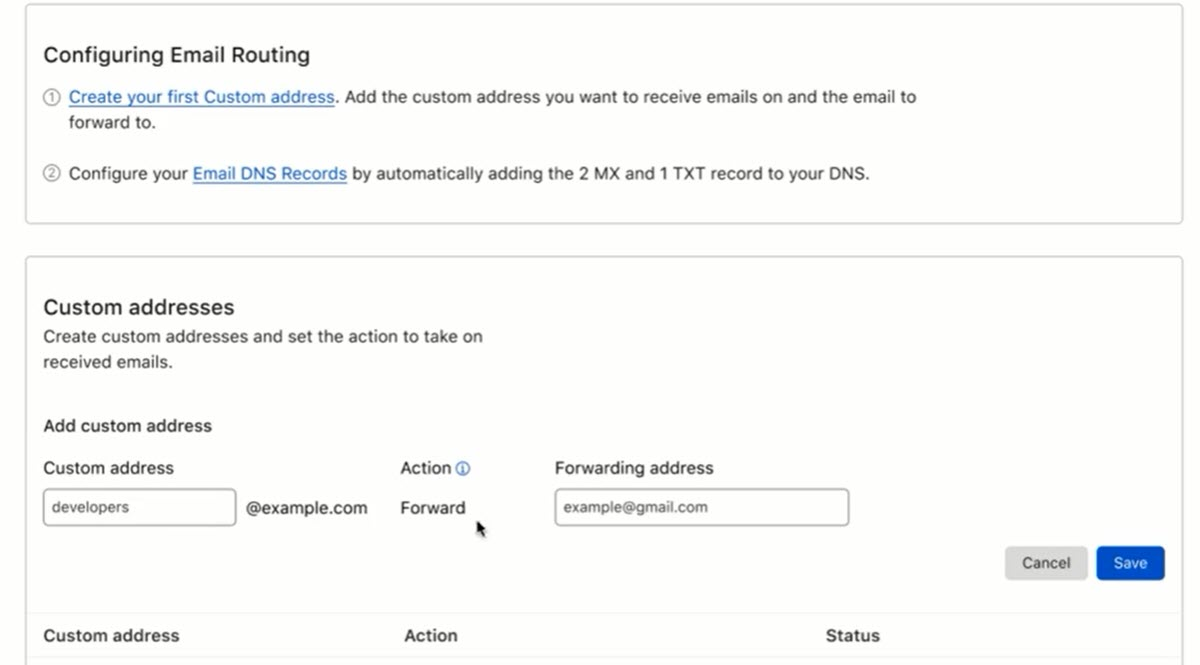
Task: Open the "Email DNS Records" link
Action: pos(269,174)
